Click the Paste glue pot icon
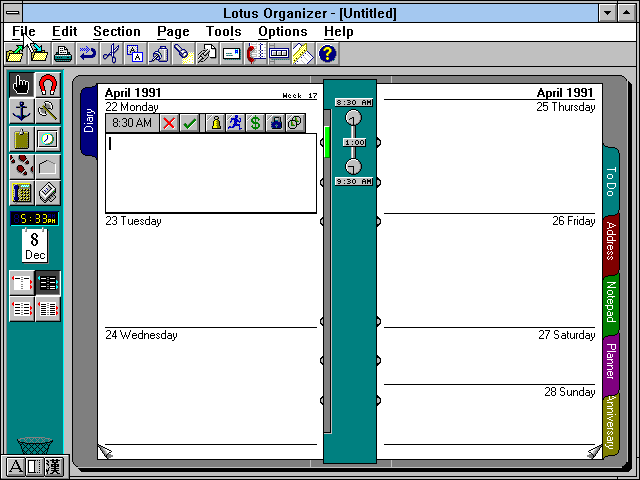 coord(159,54)
